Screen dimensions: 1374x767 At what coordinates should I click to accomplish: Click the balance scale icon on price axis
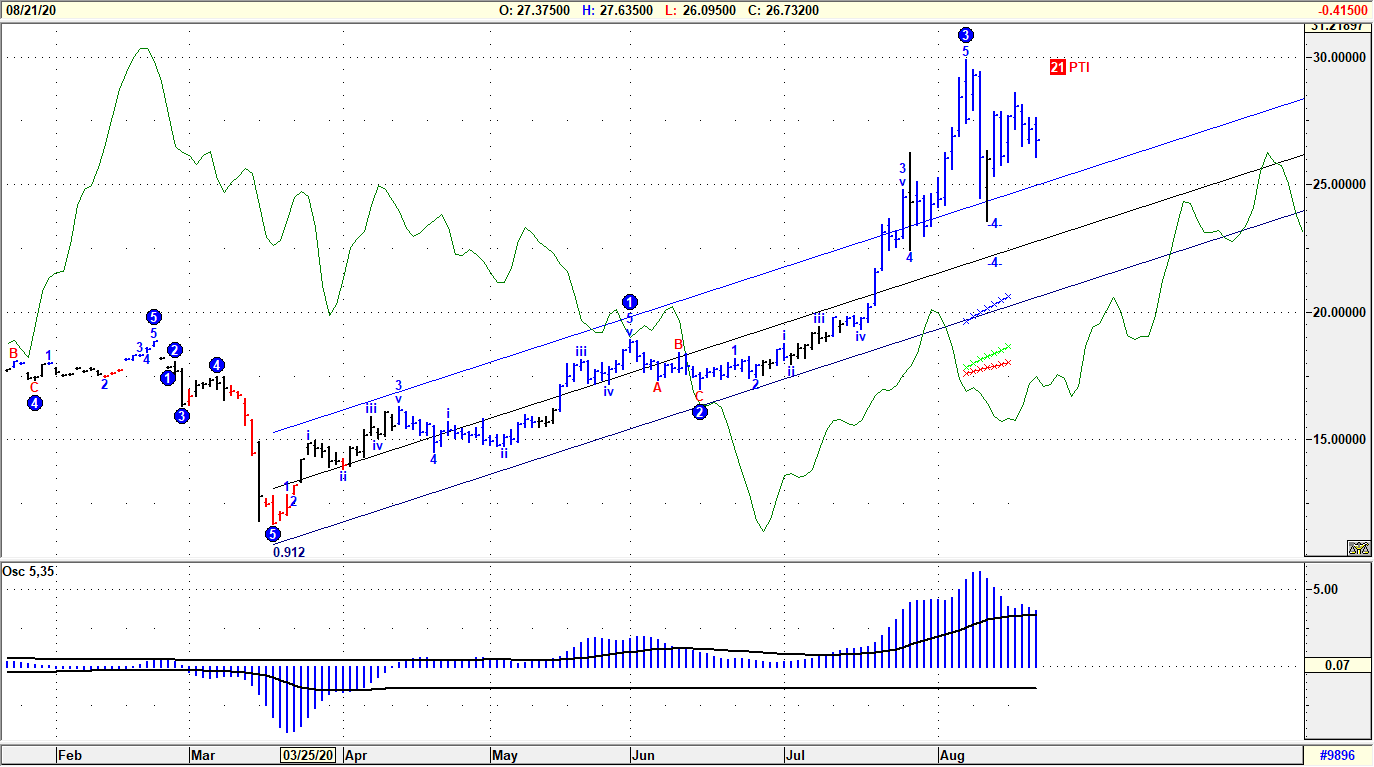coord(1358,547)
